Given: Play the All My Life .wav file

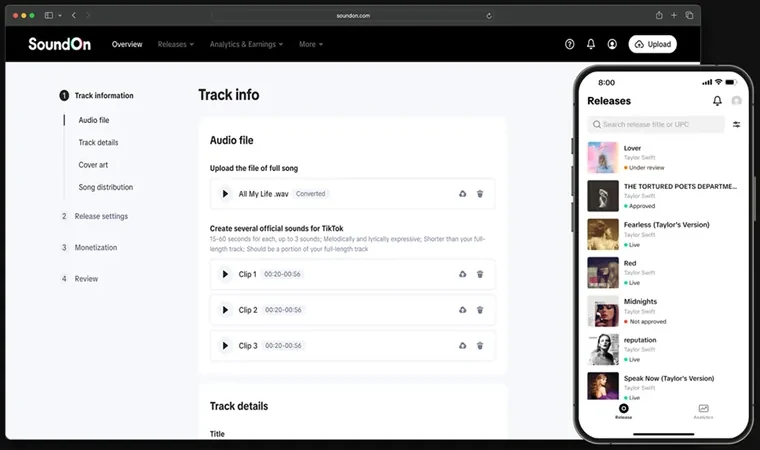Looking at the screenshot, I should pyautogui.click(x=225, y=194).
